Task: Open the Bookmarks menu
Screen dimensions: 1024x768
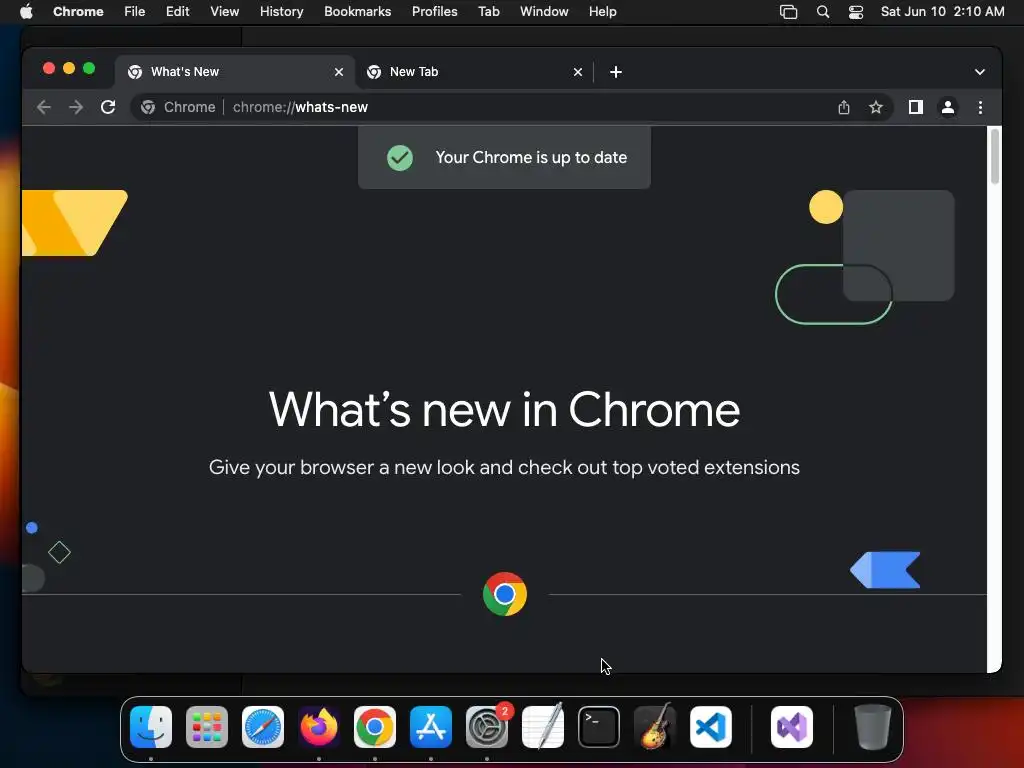Action: 358,12
